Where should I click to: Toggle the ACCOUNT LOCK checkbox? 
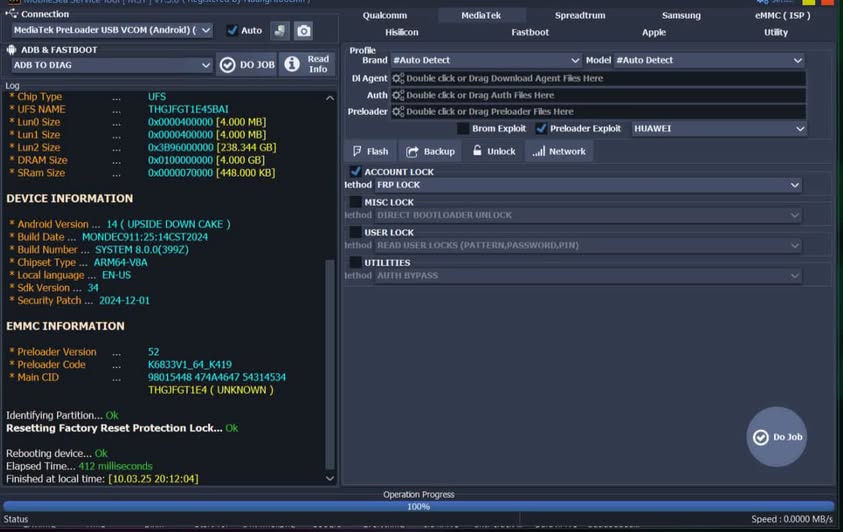point(355,171)
